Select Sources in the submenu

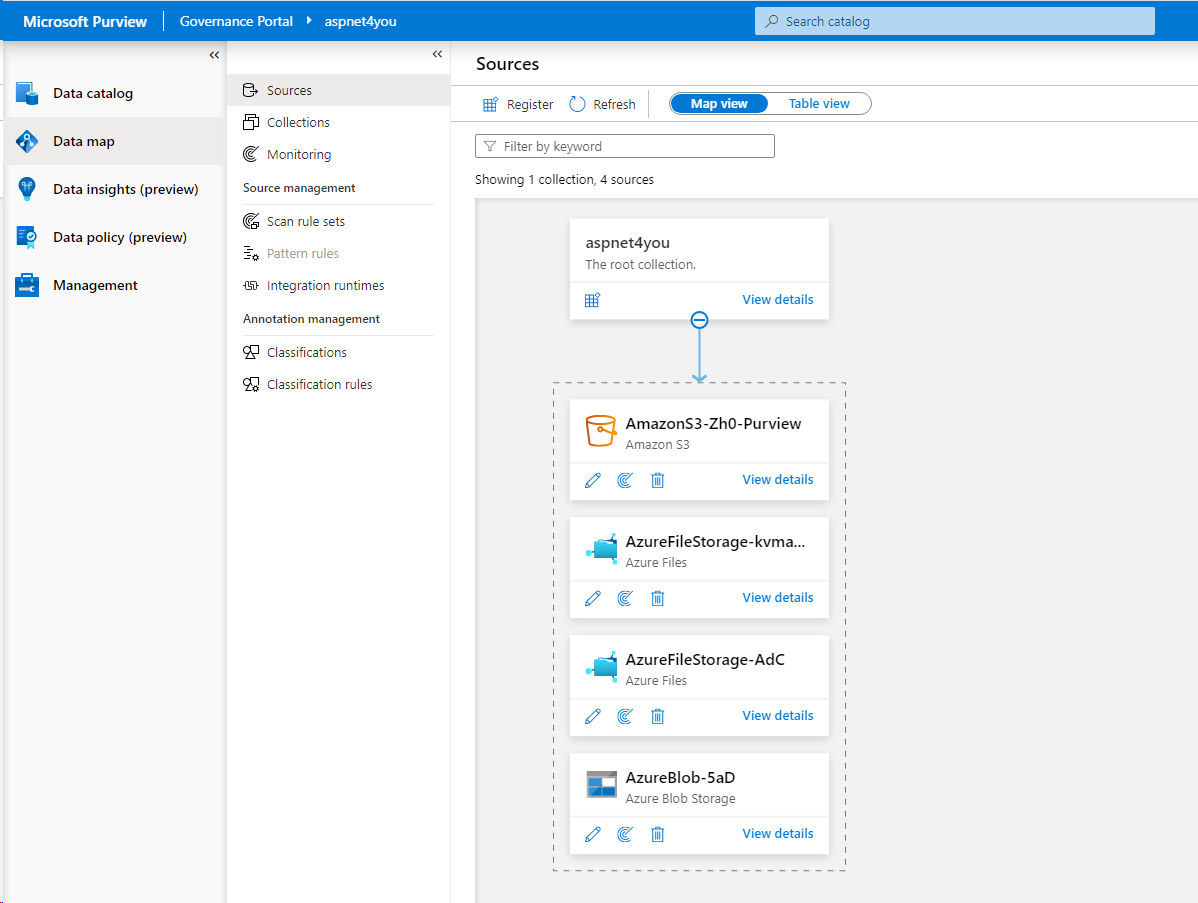point(338,90)
